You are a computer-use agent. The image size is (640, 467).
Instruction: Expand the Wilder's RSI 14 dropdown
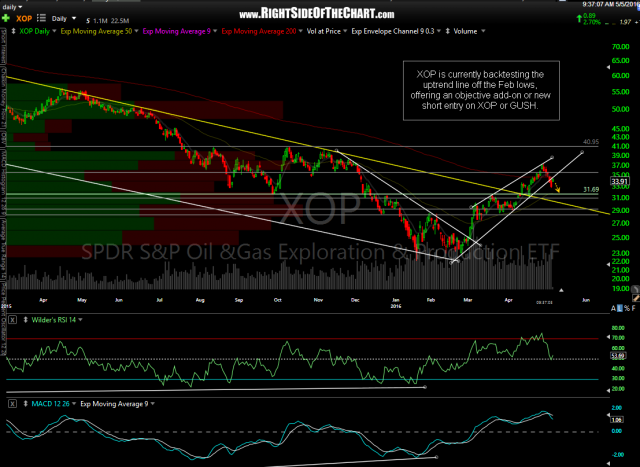click(80, 320)
